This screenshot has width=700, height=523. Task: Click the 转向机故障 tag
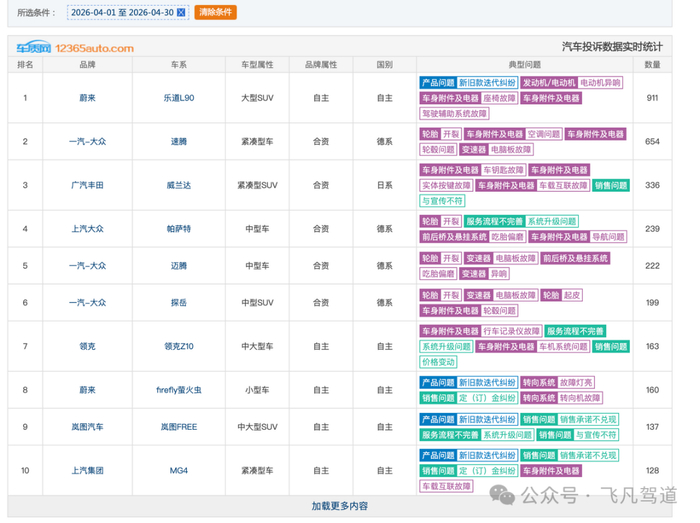[x=580, y=398]
